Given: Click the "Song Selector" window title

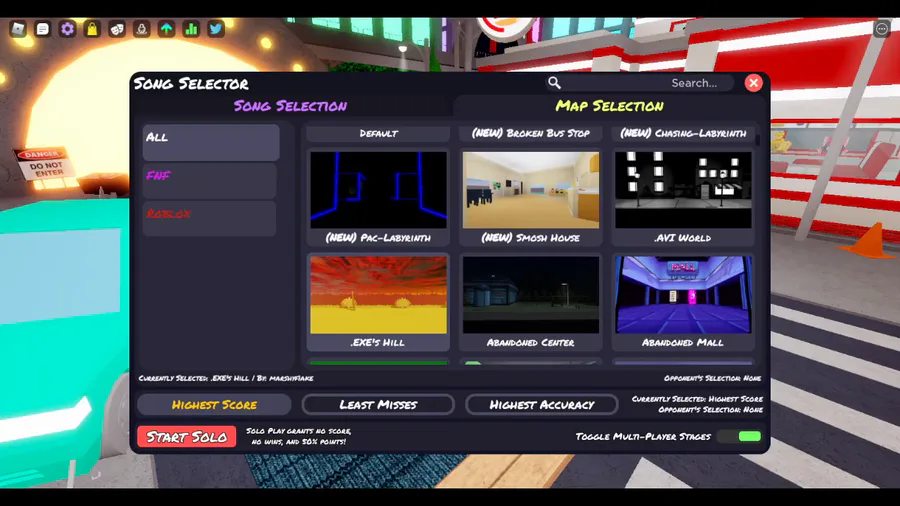Looking at the screenshot, I should point(191,84).
